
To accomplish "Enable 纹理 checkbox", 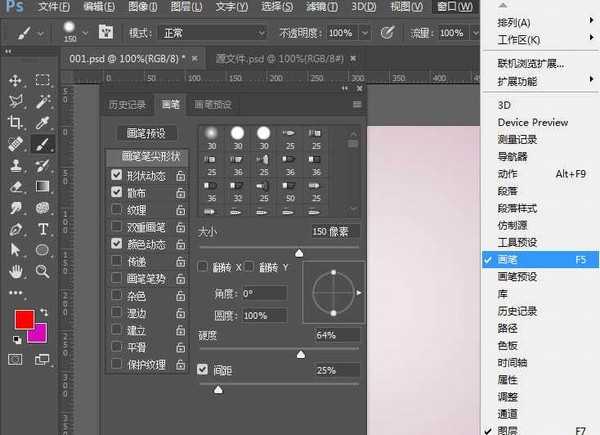I will (116, 209).
